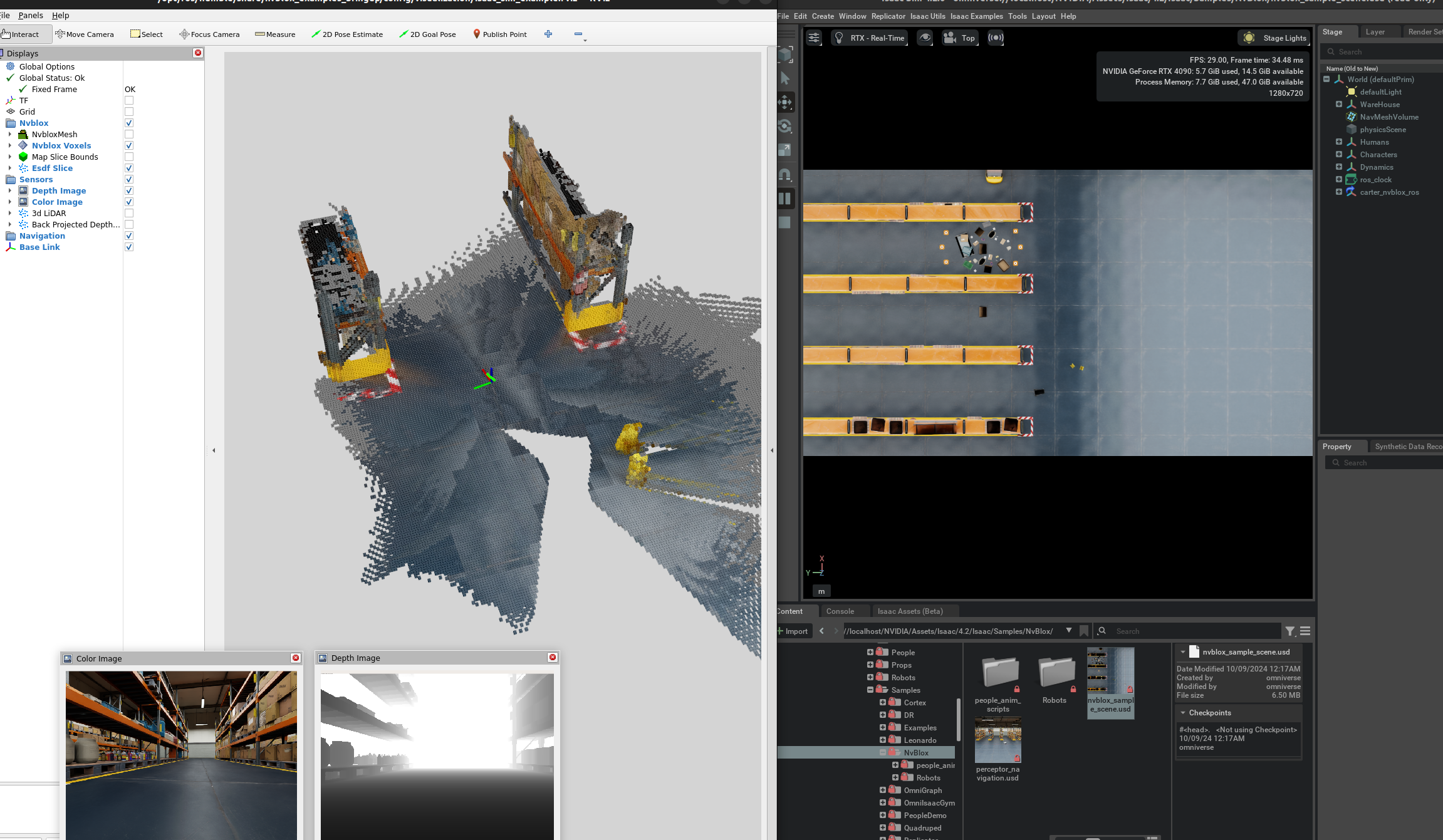
Task: Expand the carter_nvblox_ros prim
Action: pyautogui.click(x=1339, y=192)
